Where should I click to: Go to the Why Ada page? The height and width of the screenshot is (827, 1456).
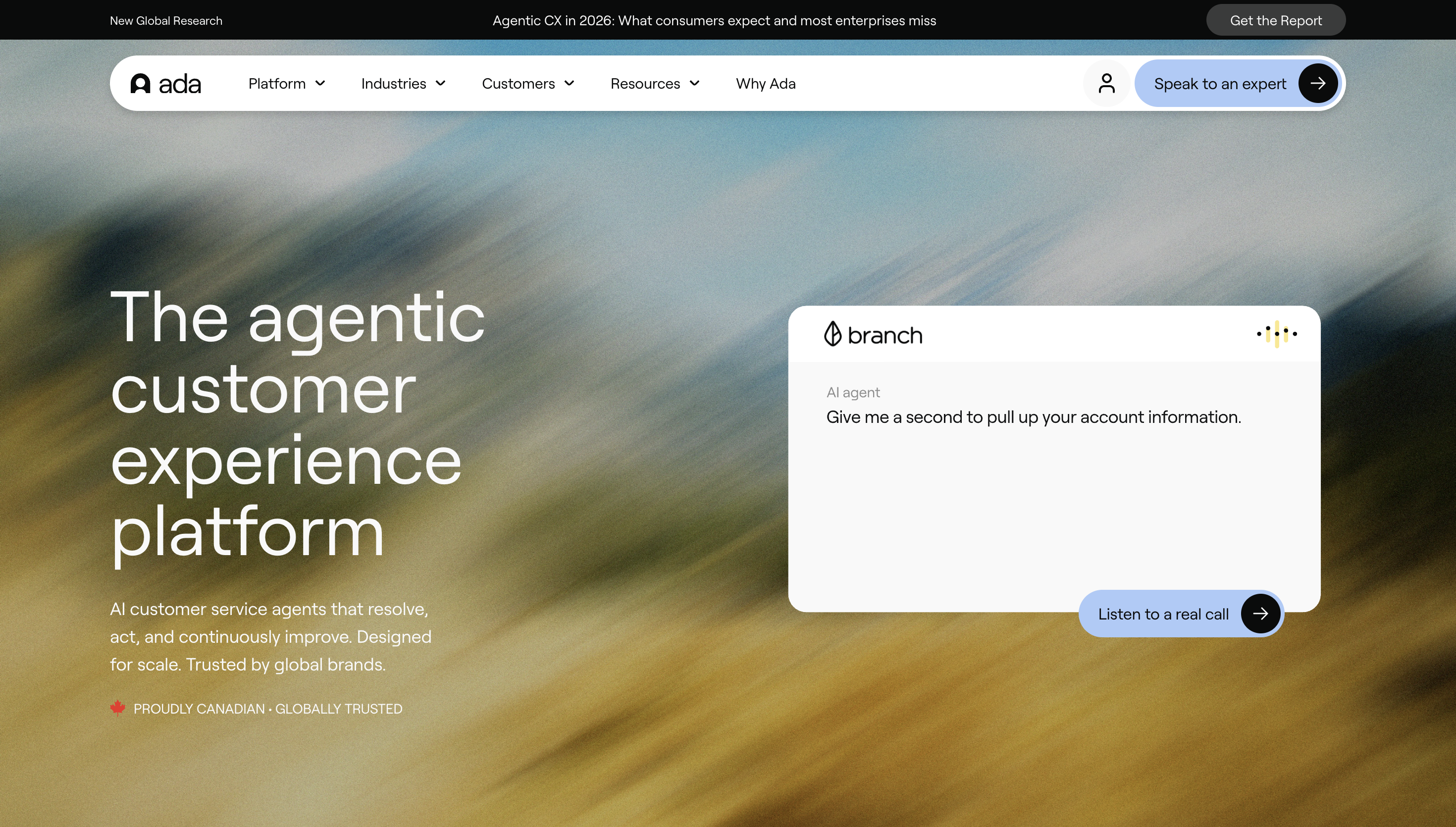[766, 84]
